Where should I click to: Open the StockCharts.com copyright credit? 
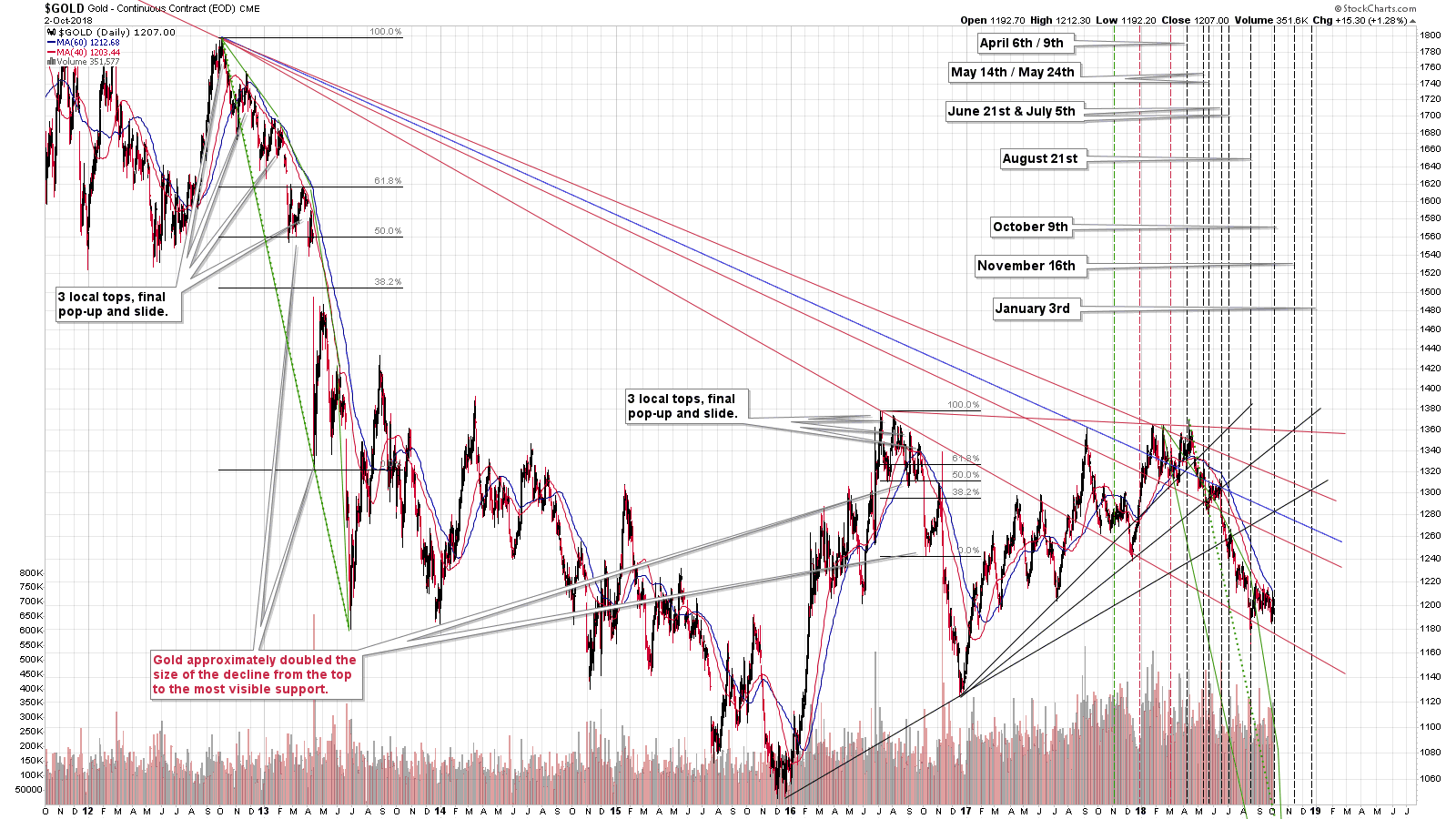(1375, 8)
